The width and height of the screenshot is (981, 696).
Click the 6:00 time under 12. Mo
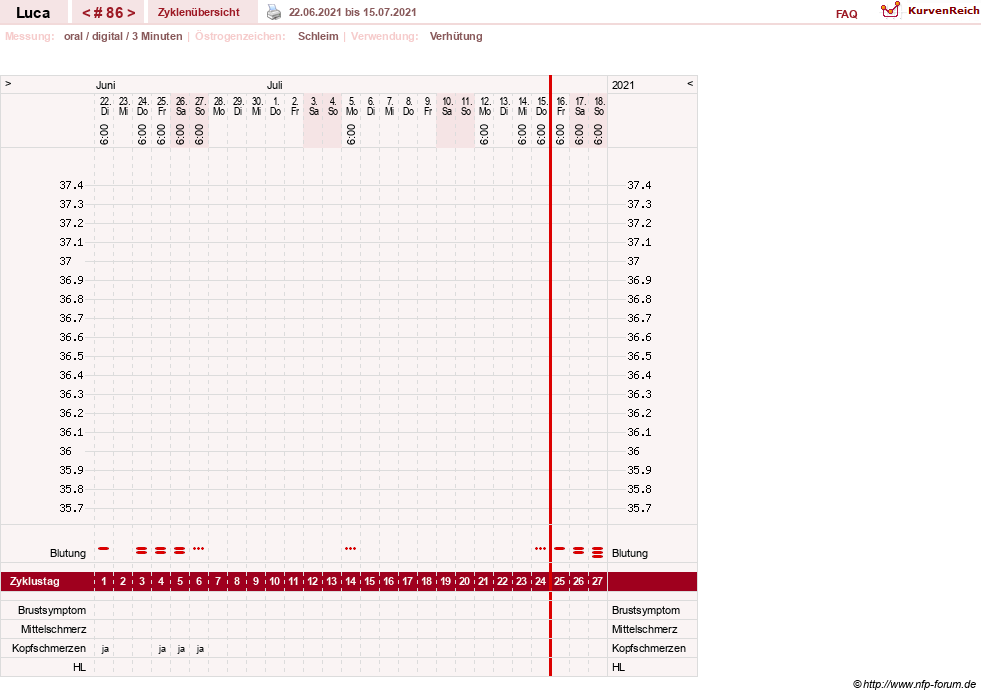(484, 134)
